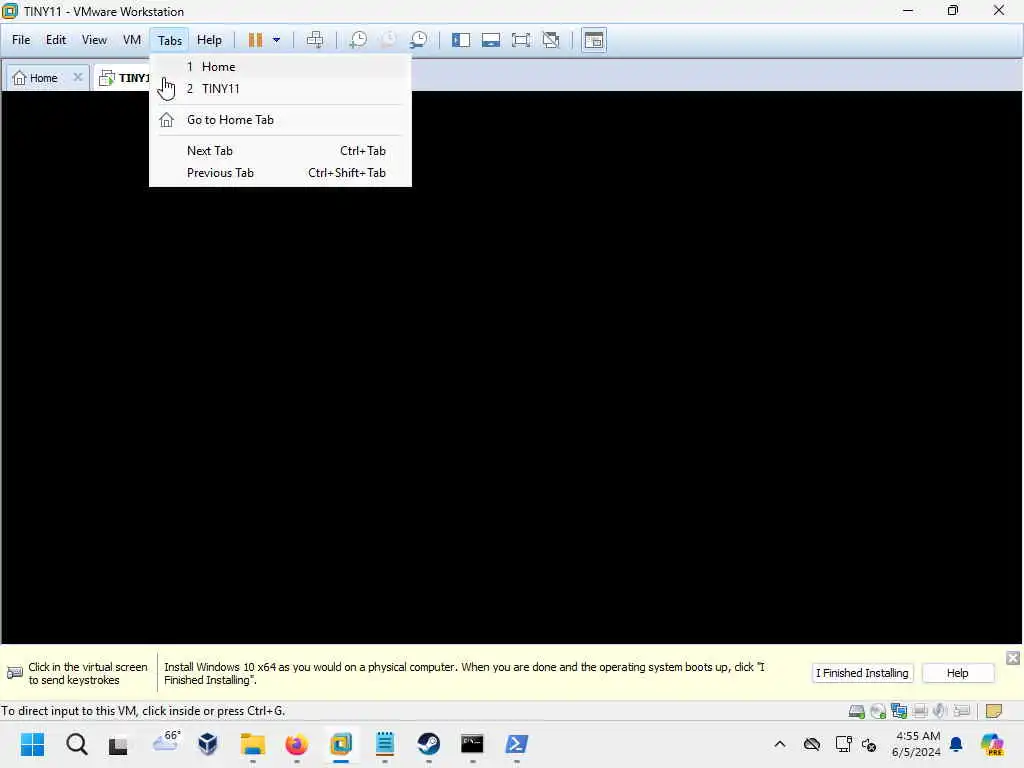Toggle the library sidebar panel icon
The image size is (1024, 768).
pos(461,40)
